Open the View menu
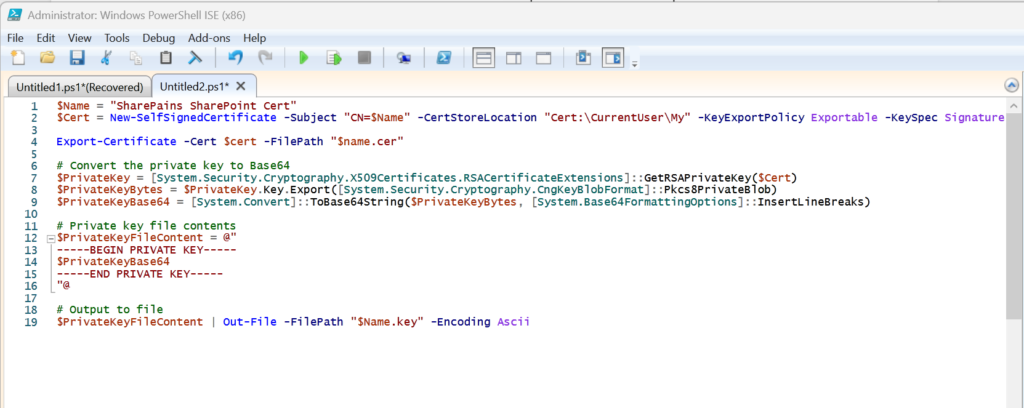The width and height of the screenshot is (1024, 408). [80, 38]
